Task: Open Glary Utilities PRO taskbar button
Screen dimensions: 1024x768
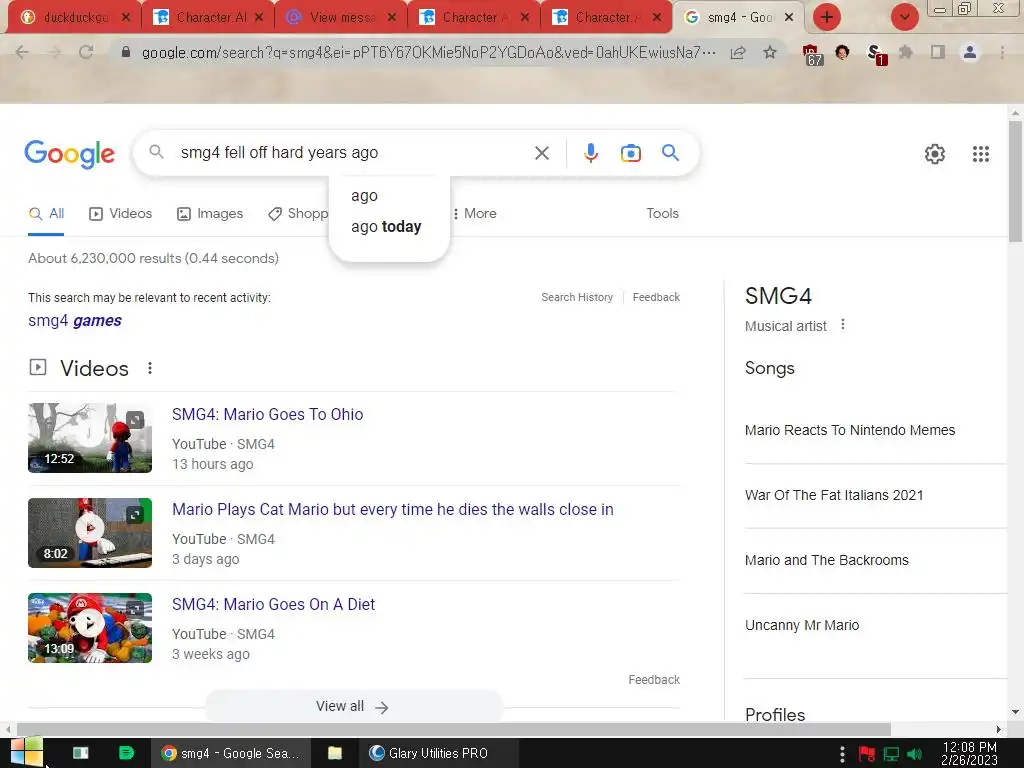Action: tap(438, 753)
